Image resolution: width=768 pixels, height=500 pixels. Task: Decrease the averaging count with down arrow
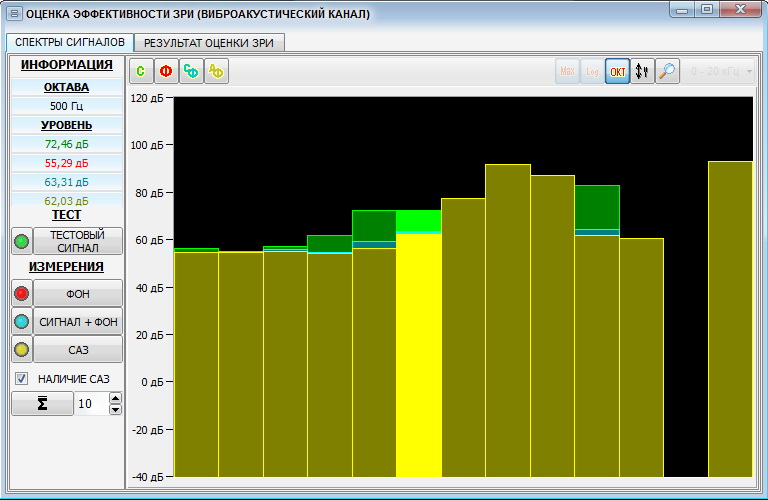point(115,409)
